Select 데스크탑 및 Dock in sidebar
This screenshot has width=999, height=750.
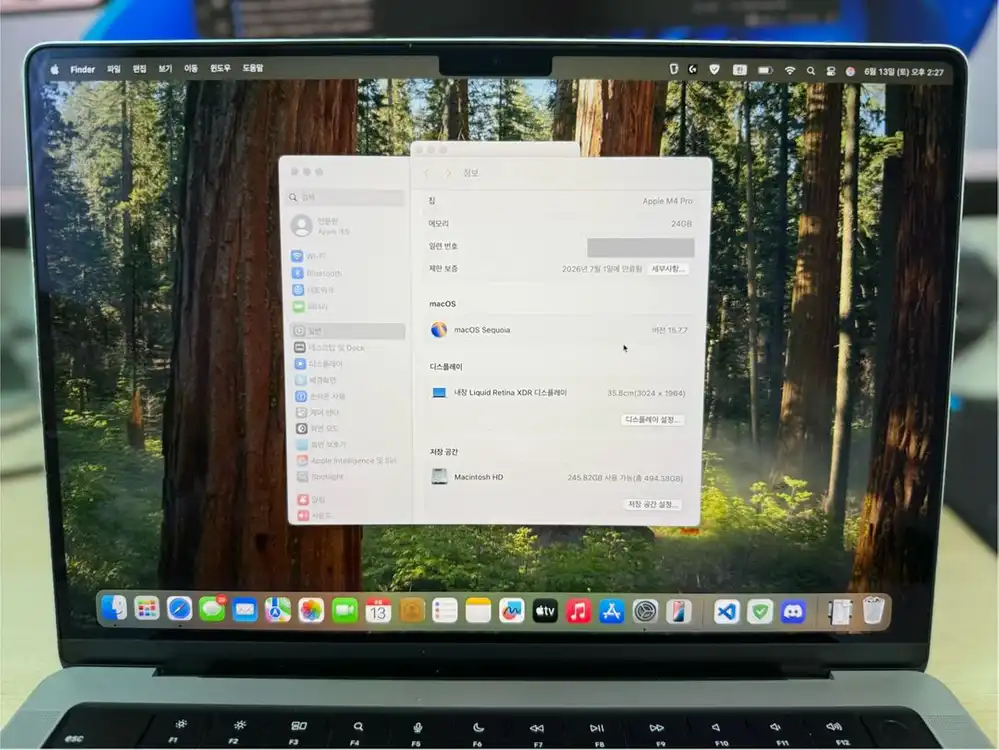330,348
